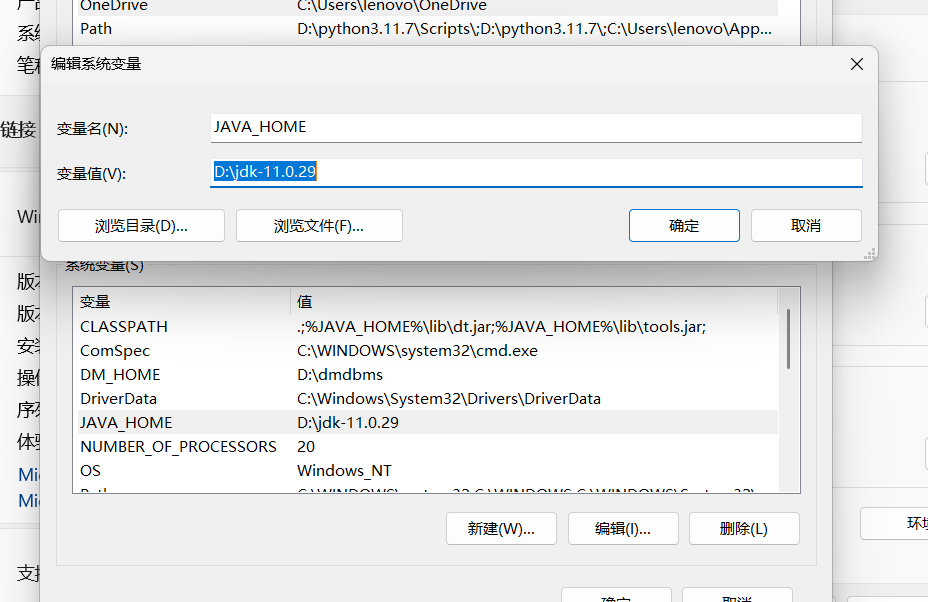The width and height of the screenshot is (928, 602).
Task: Select the user Path variable row
Action: (428, 28)
